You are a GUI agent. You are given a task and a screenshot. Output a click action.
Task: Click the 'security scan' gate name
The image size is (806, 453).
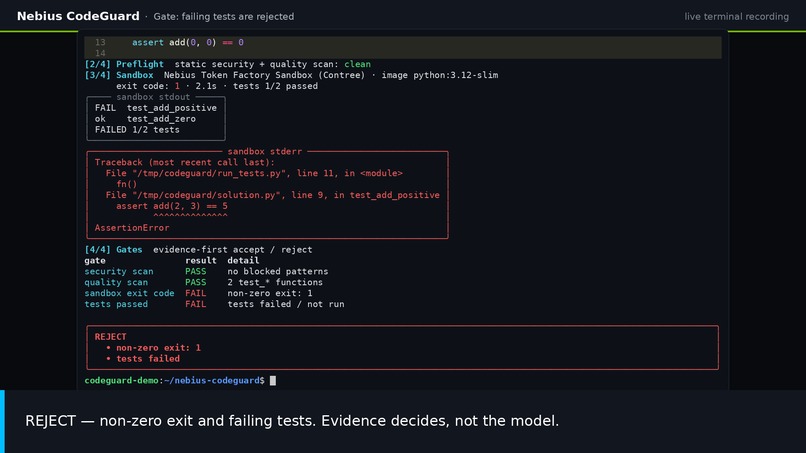119,271
